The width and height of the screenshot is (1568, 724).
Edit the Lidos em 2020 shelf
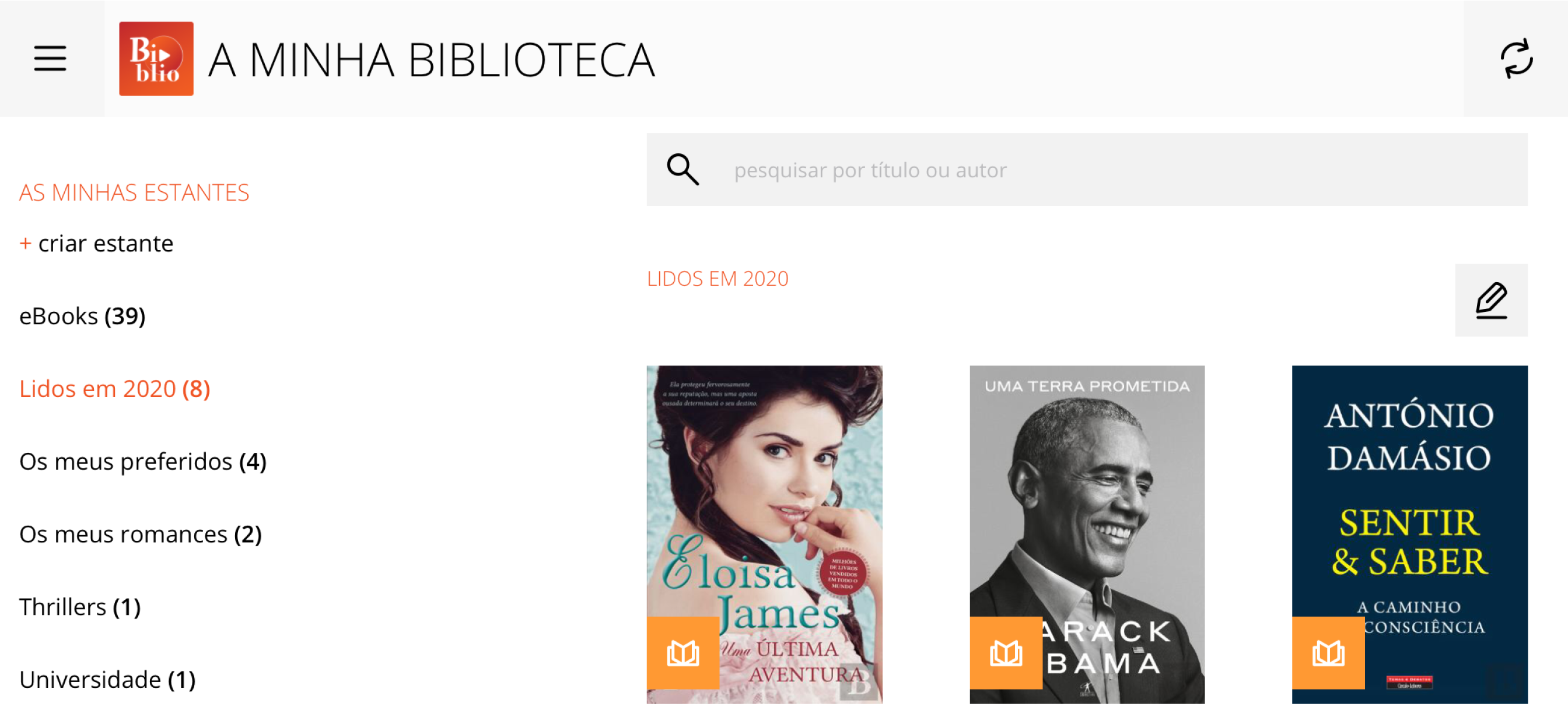coord(1490,300)
